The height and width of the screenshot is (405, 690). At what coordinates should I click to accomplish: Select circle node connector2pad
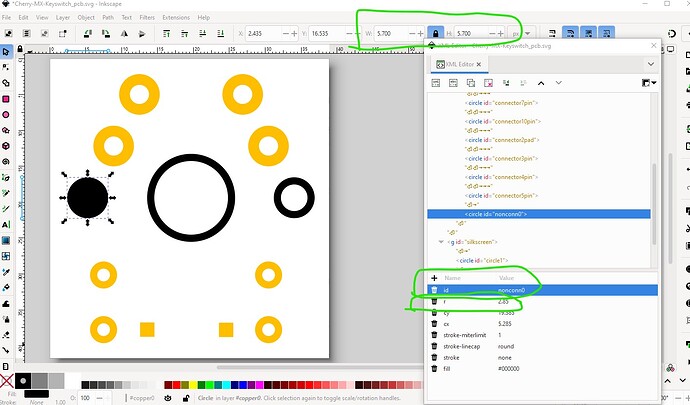[x=502, y=140]
